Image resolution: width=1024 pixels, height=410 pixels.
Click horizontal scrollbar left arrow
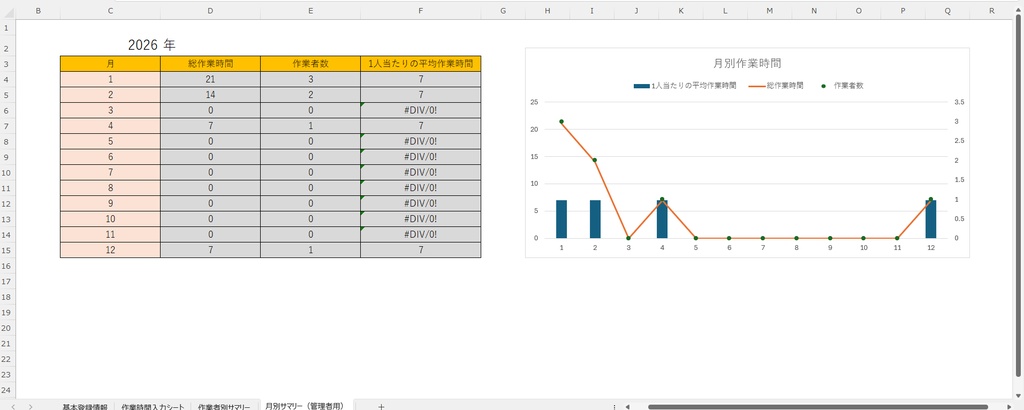(x=627, y=406)
